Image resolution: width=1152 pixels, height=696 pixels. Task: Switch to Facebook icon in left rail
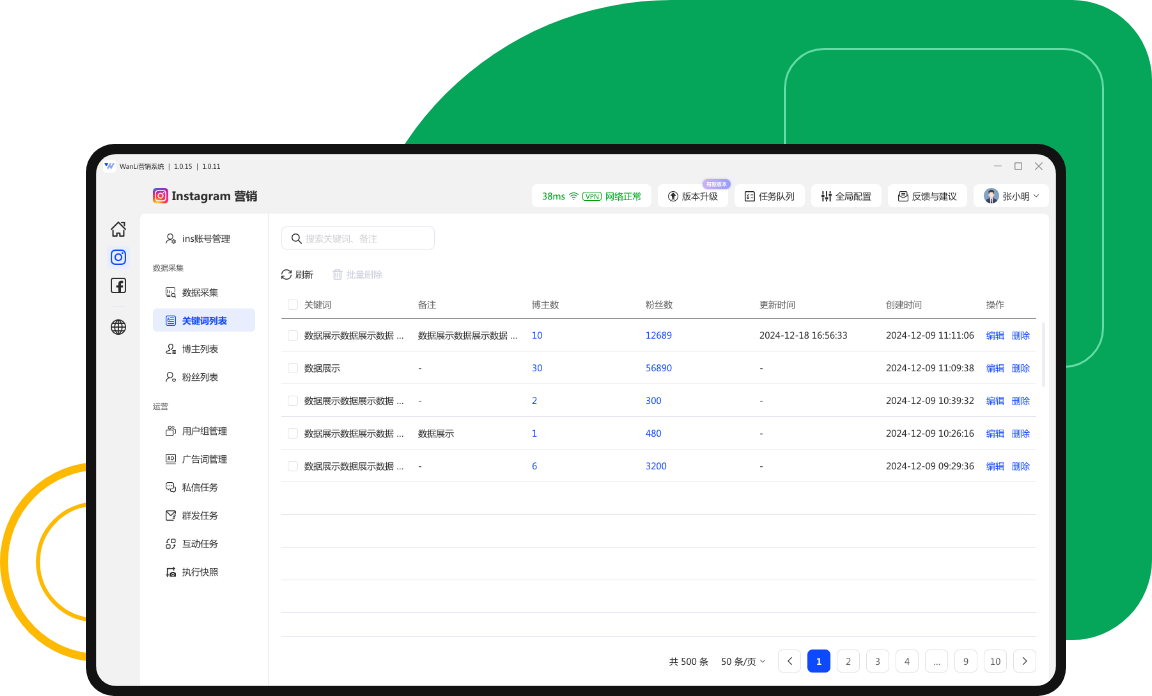pyautogui.click(x=118, y=286)
